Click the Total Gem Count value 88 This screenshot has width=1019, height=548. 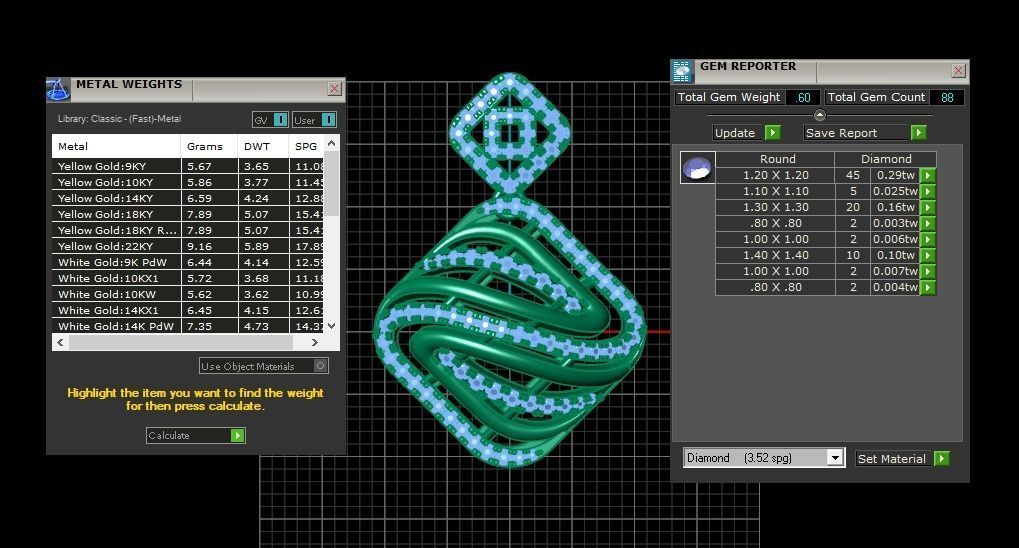[947, 98]
